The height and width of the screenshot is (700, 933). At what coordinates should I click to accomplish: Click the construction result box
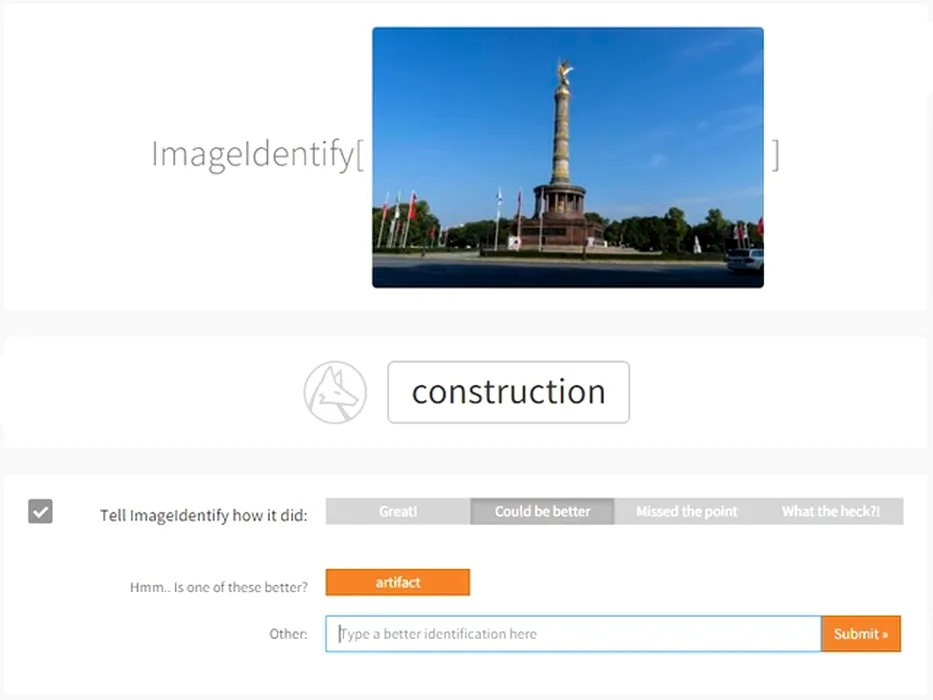pos(509,392)
